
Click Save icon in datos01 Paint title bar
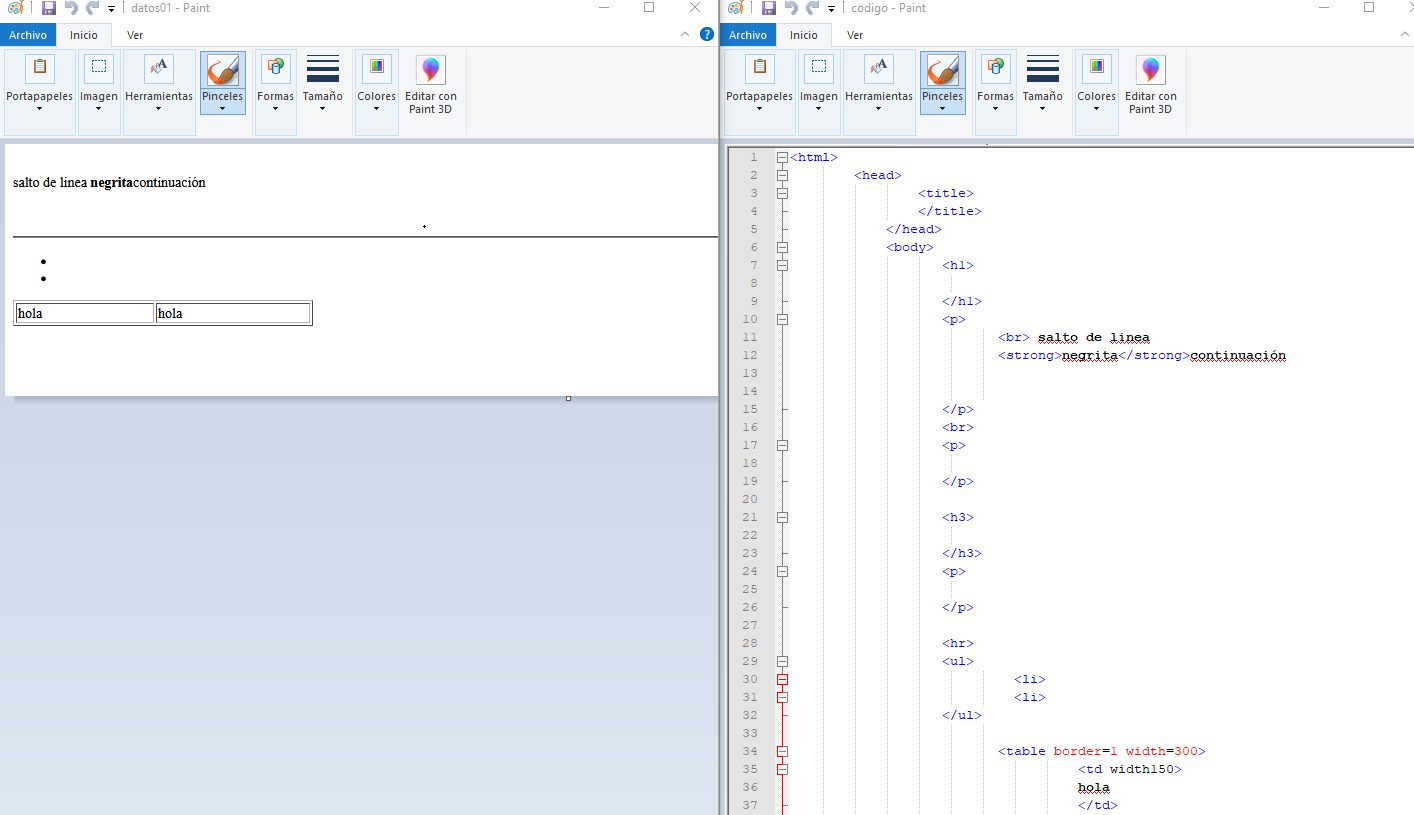(48, 8)
